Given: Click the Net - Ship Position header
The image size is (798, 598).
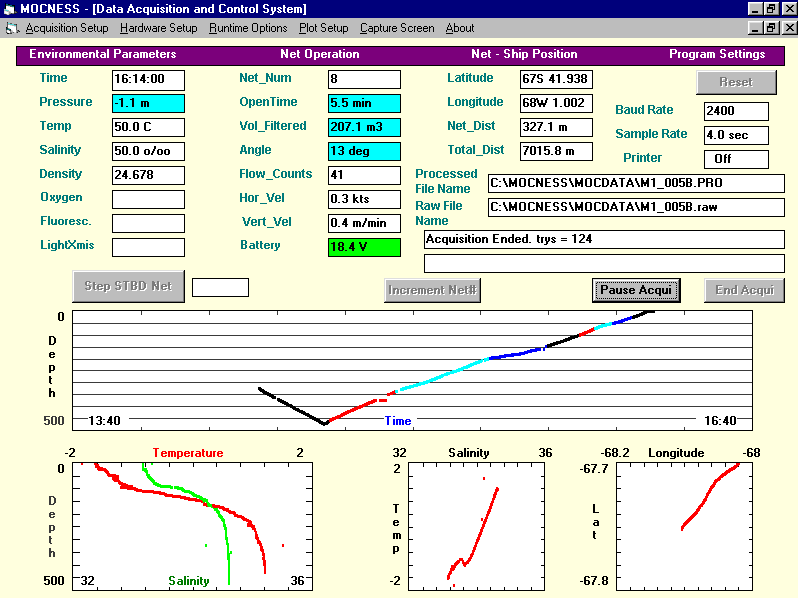Looking at the screenshot, I should 524,54.
